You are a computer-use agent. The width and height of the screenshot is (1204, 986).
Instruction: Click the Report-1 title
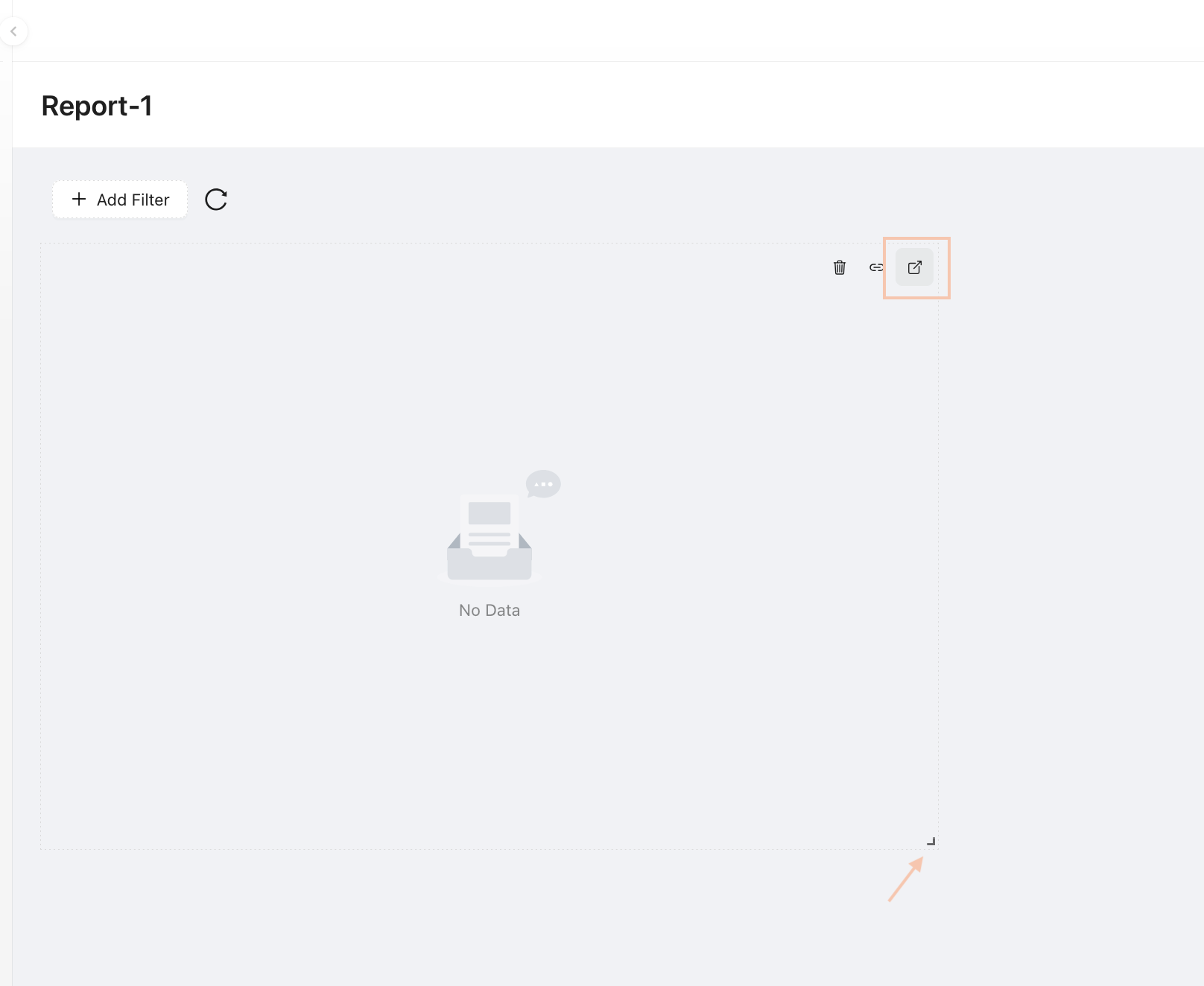coord(97,106)
